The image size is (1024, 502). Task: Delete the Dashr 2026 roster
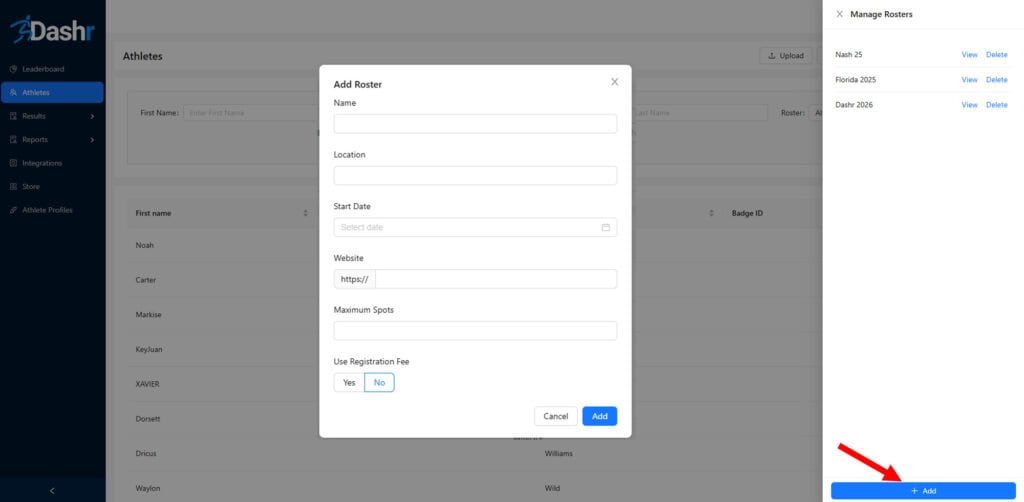[997, 105]
